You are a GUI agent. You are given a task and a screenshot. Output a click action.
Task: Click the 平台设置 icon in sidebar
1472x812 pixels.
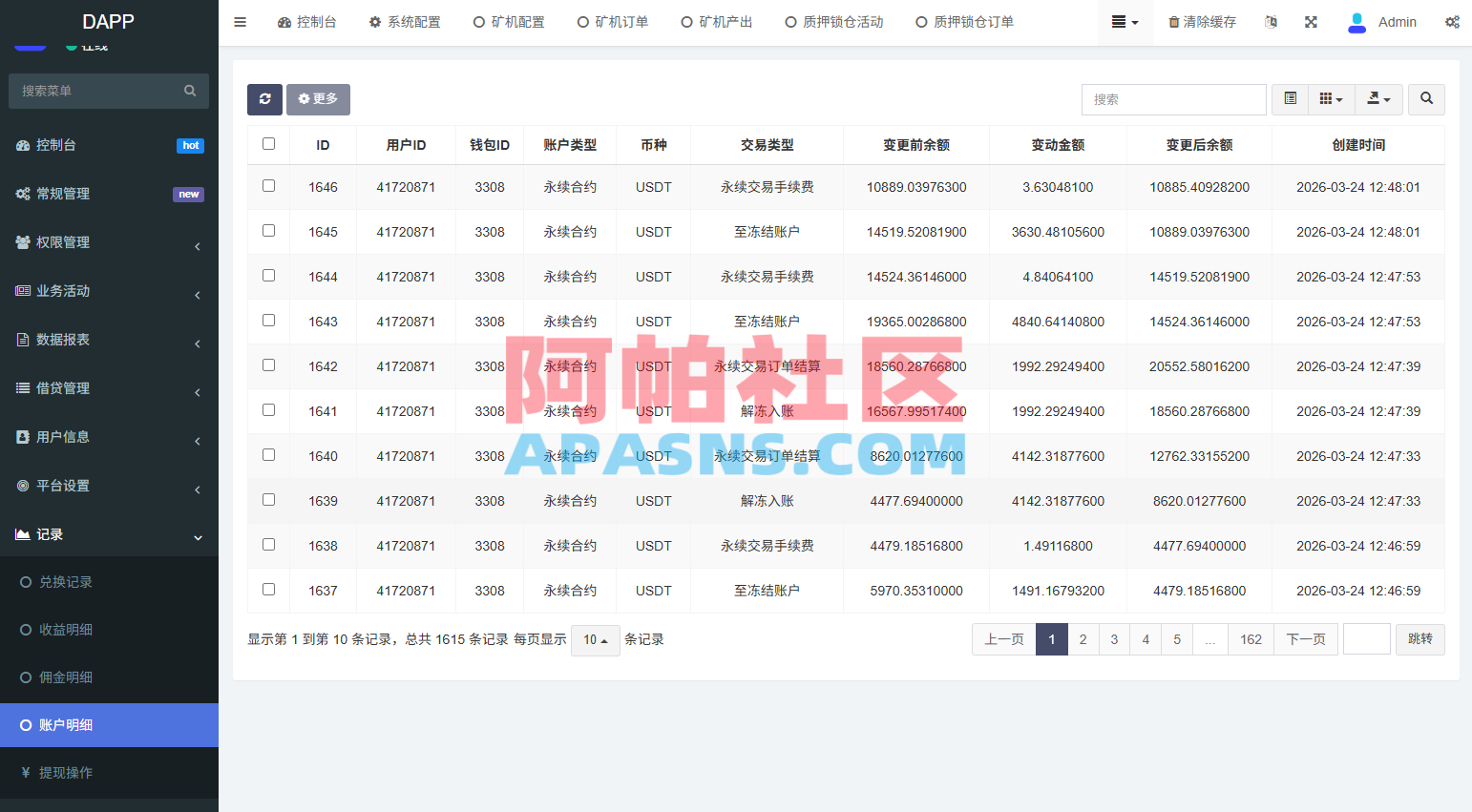coord(23,486)
